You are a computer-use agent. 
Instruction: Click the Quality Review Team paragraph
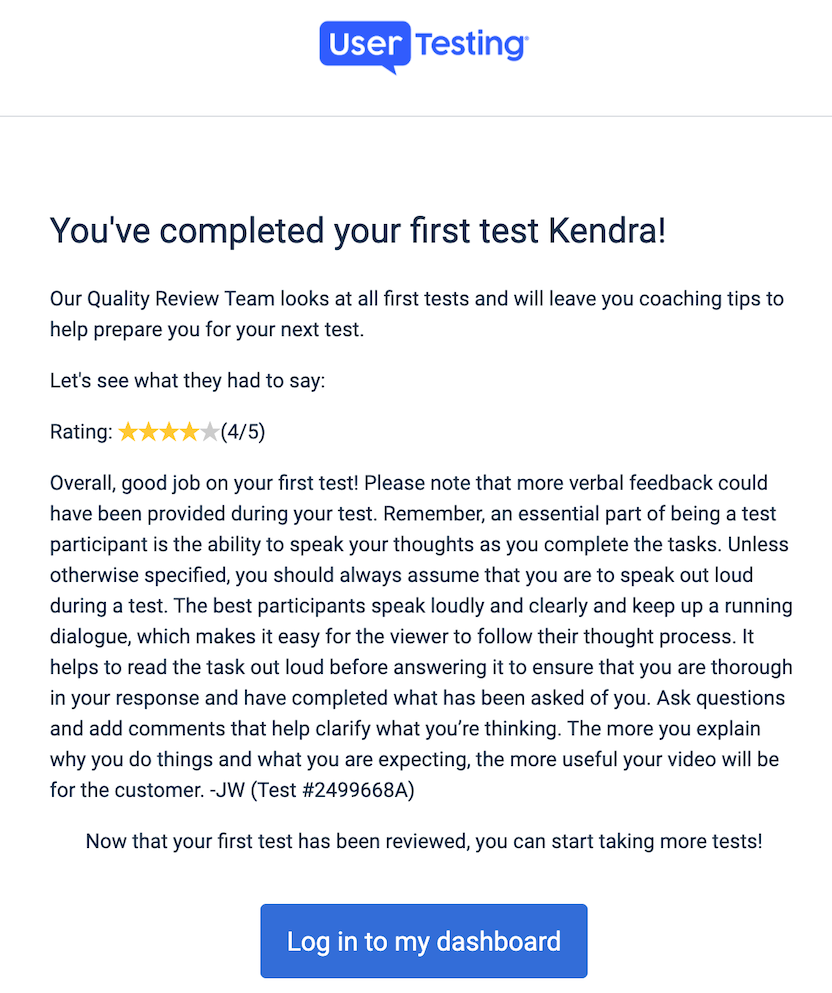click(417, 314)
